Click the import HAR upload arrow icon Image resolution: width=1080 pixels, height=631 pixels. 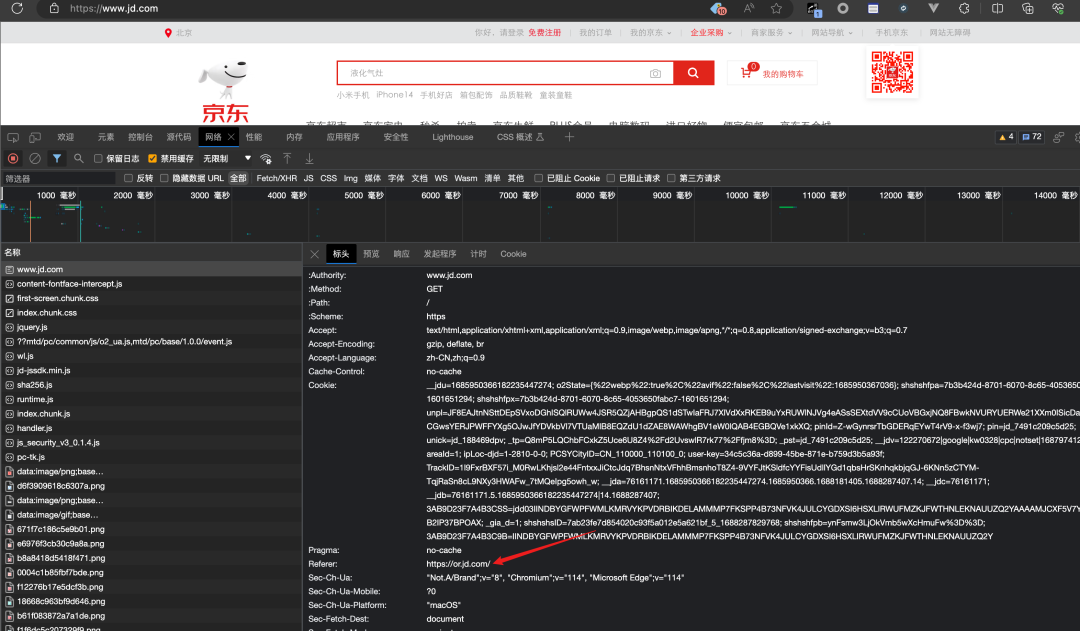[287, 158]
